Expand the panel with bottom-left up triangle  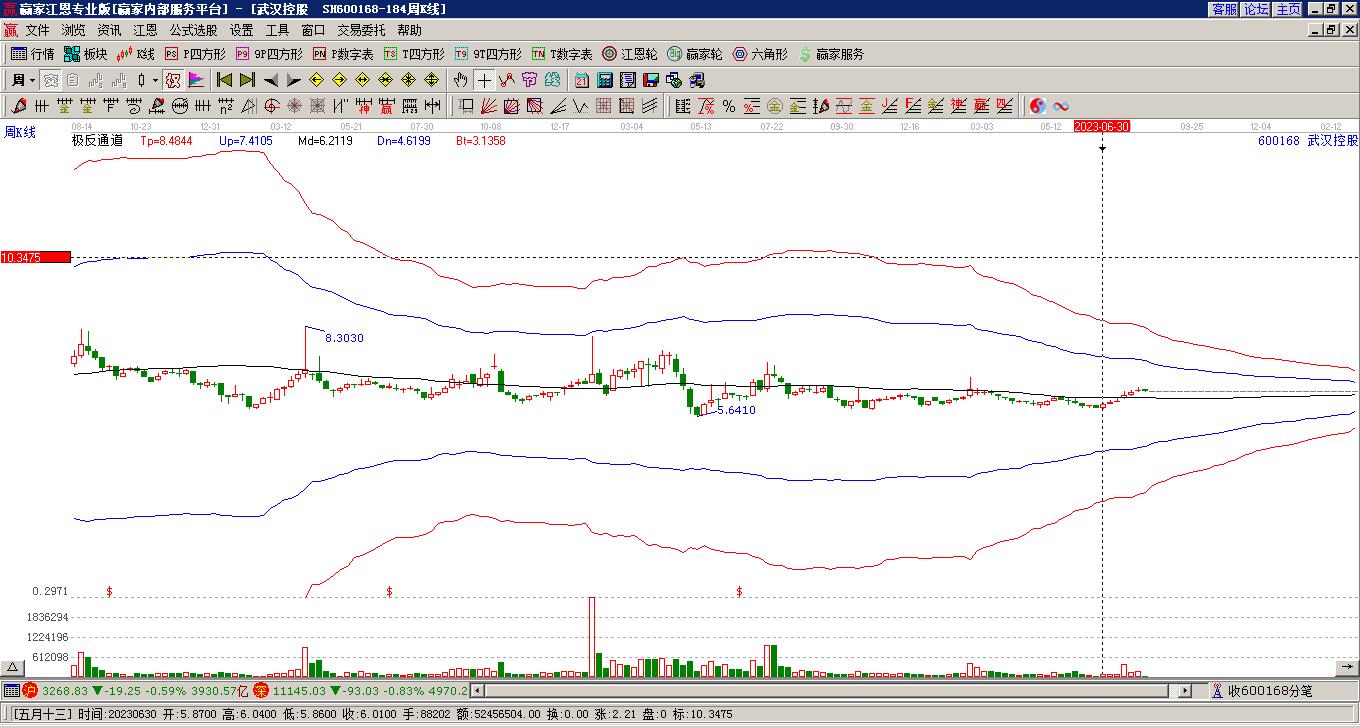pyautogui.click(x=12, y=668)
